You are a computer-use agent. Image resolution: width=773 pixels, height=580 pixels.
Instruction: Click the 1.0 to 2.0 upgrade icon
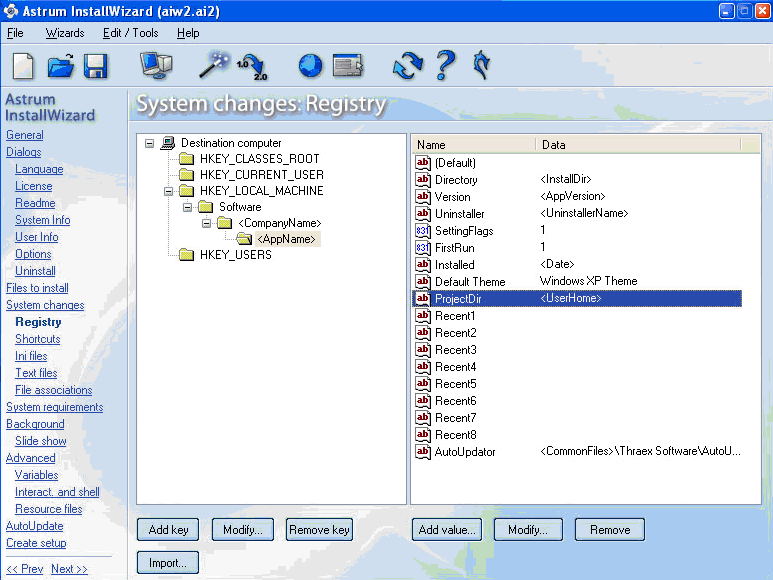[x=252, y=67]
